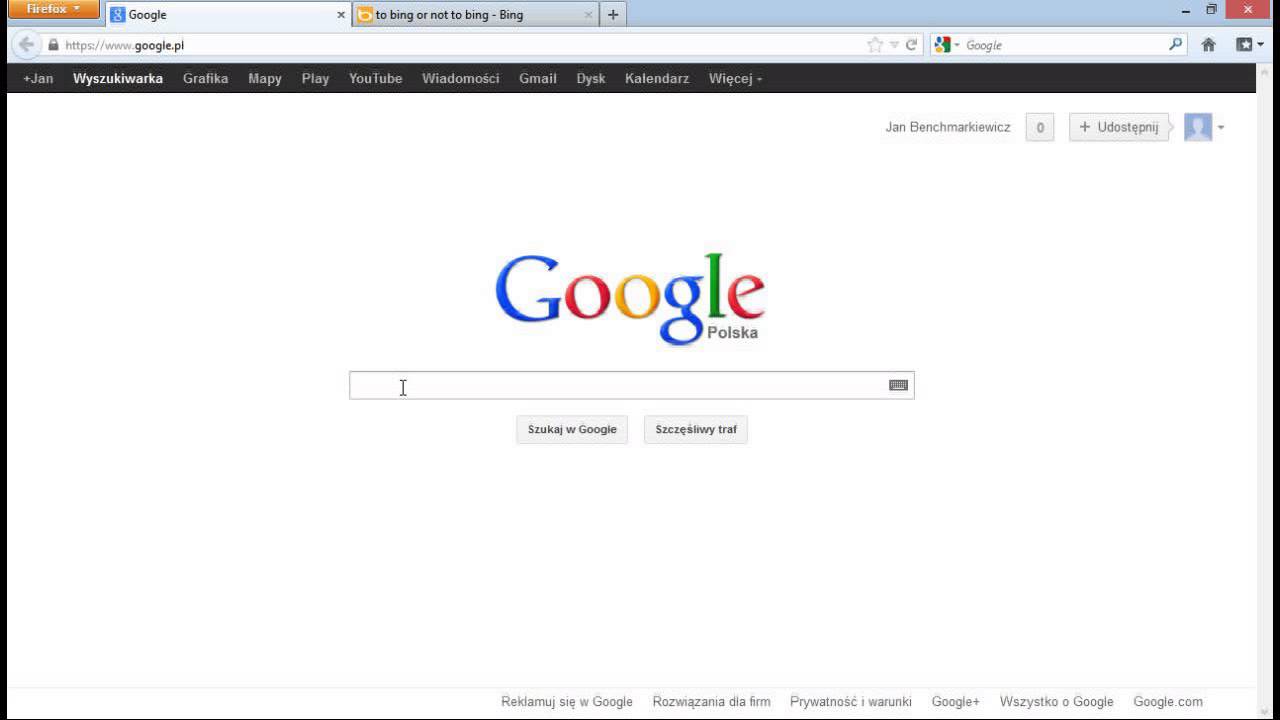Screen dimensions: 1280x720
Task: Close the Bing tab
Action: pos(588,15)
